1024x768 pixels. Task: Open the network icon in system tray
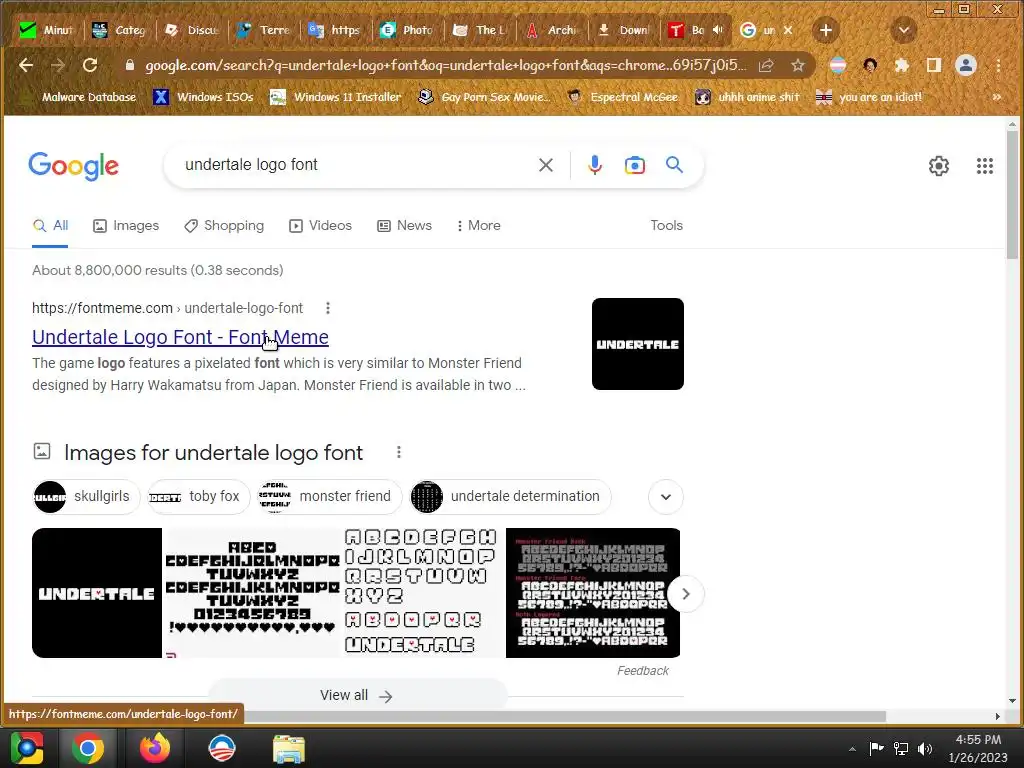click(x=901, y=748)
